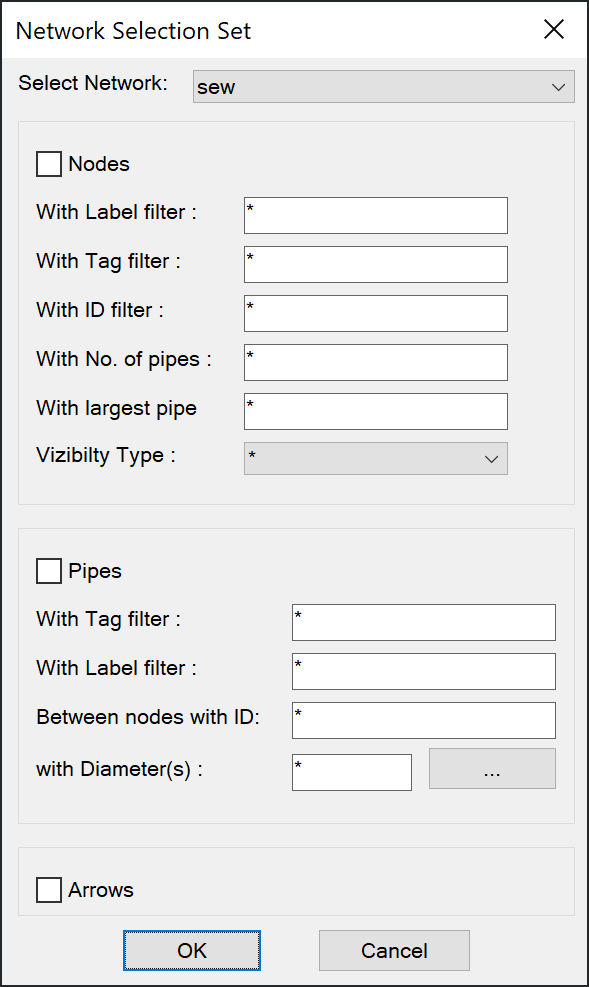The image size is (589, 987).
Task: Click the Vizibilty Type dropdown chevron
Action: (x=491, y=459)
